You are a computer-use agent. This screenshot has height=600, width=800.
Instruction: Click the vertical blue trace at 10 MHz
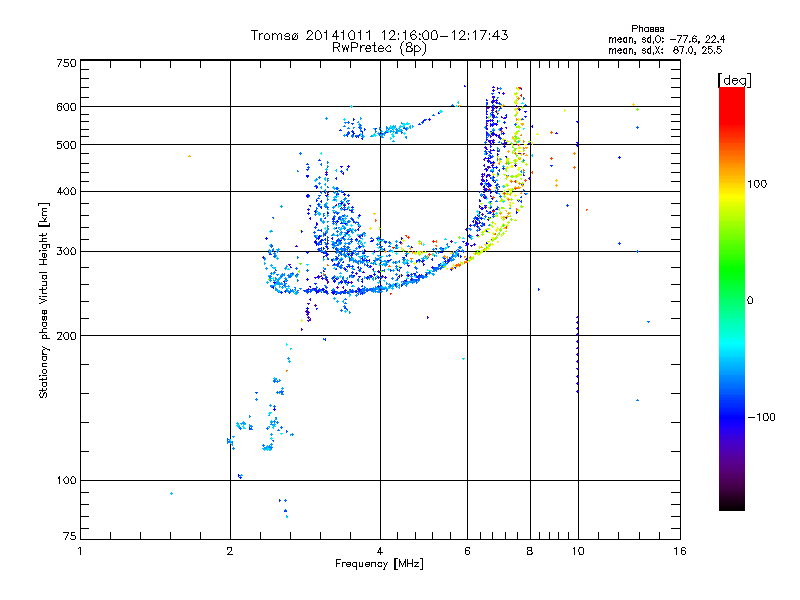point(578,354)
